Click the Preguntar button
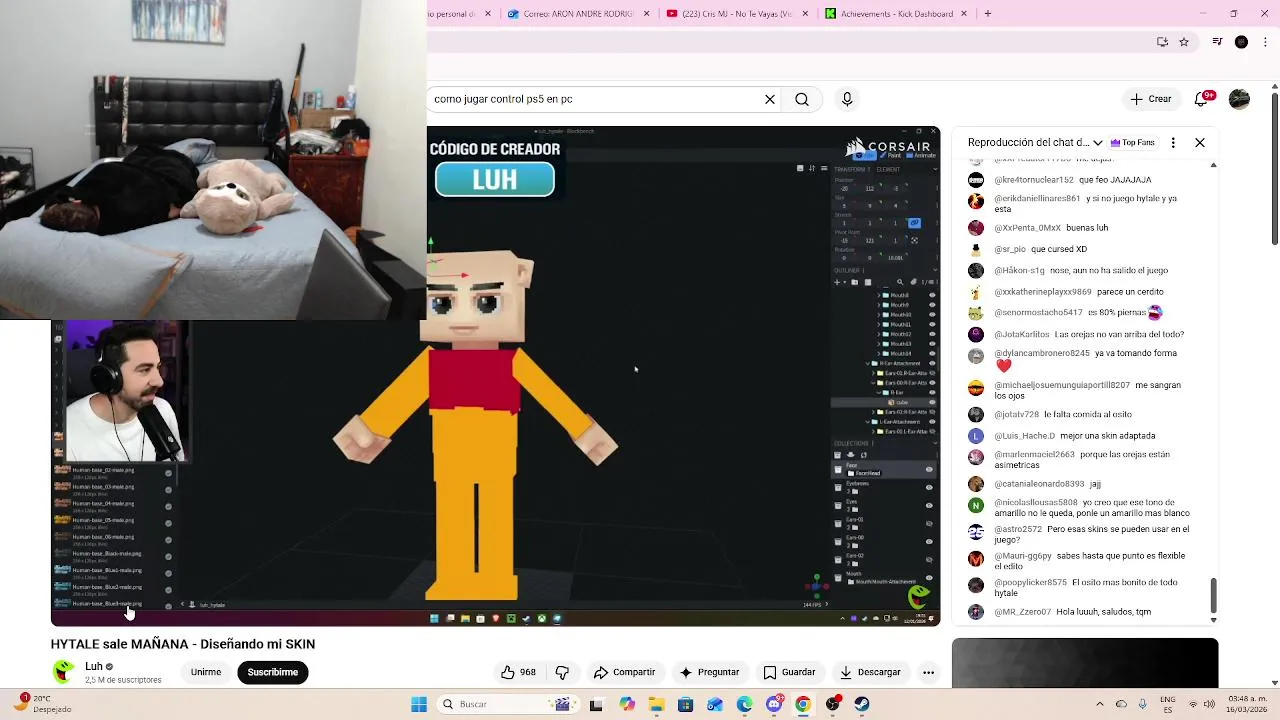The image size is (1280, 720). (709, 672)
